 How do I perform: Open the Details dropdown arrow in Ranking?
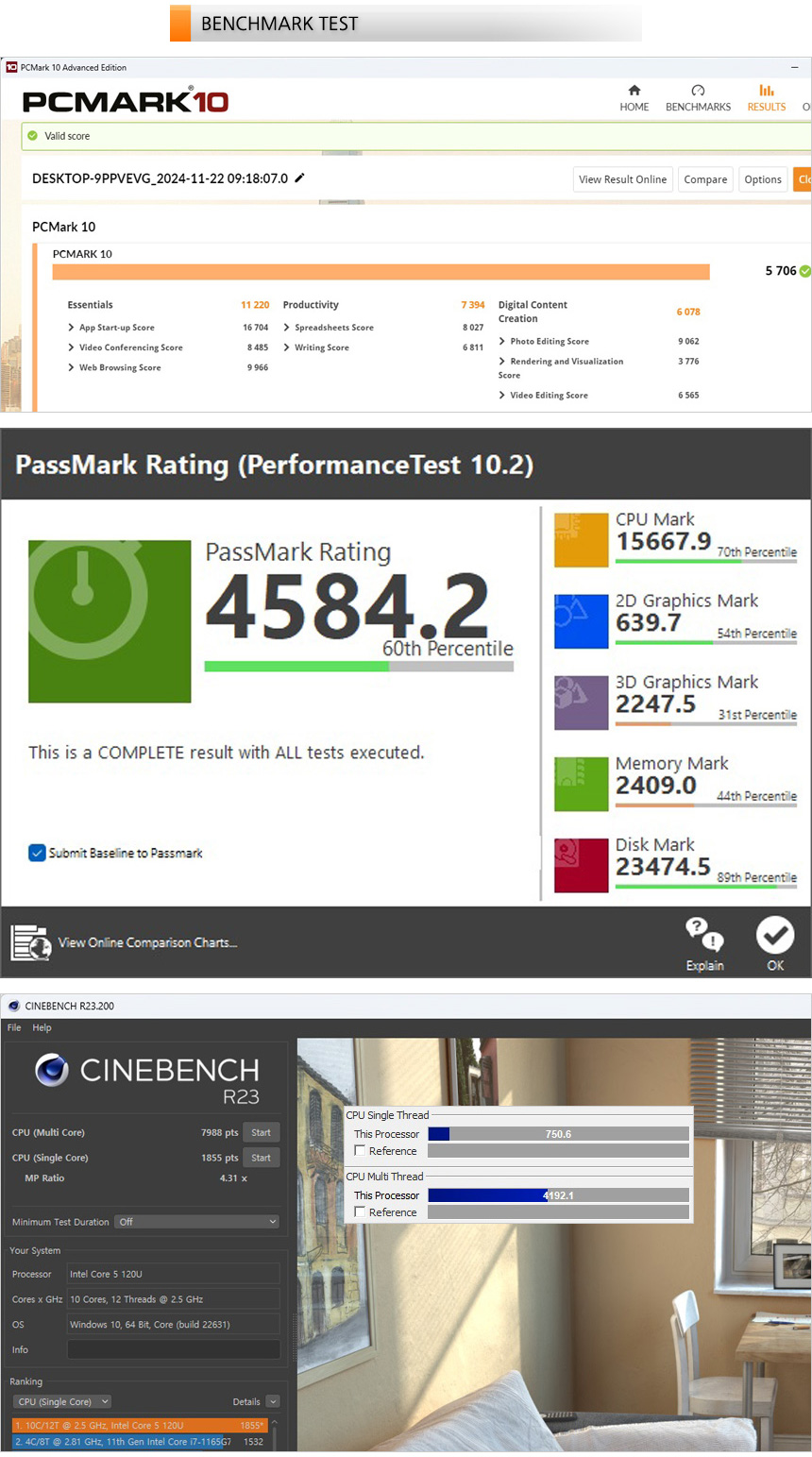click(273, 1401)
